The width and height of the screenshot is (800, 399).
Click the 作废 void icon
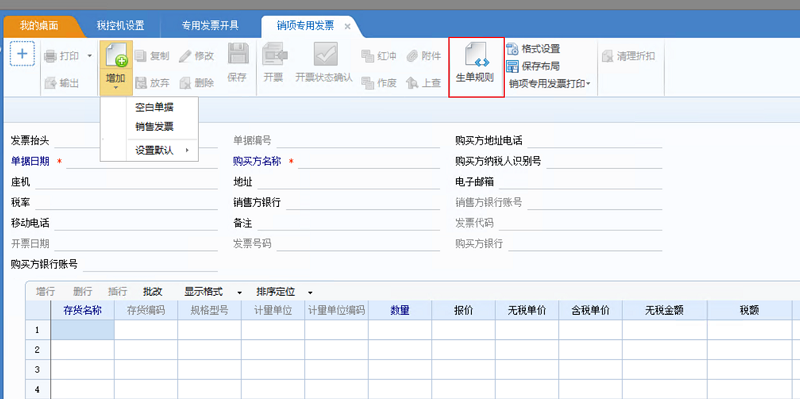(368, 83)
